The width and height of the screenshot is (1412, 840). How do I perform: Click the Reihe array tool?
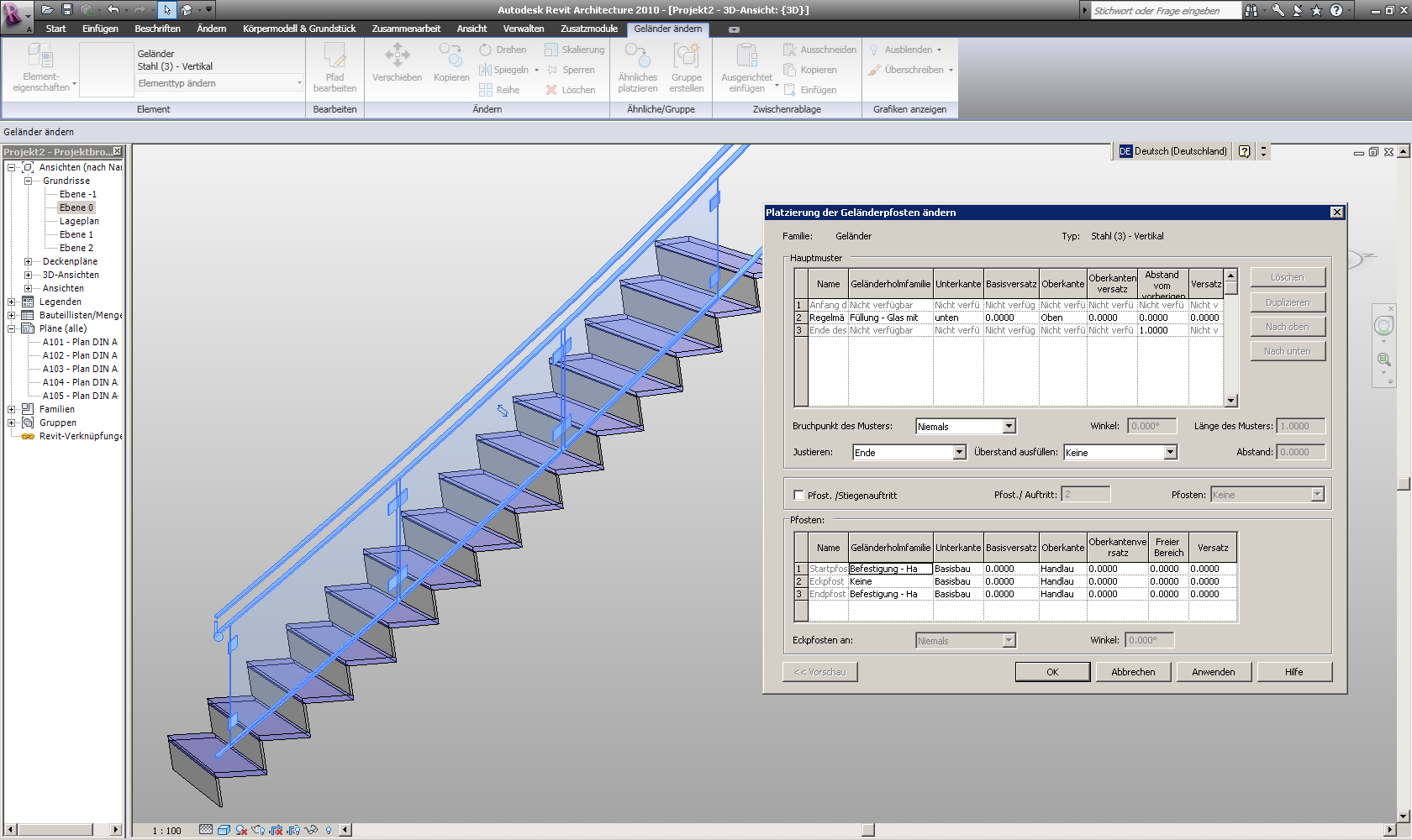click(499, 90)
